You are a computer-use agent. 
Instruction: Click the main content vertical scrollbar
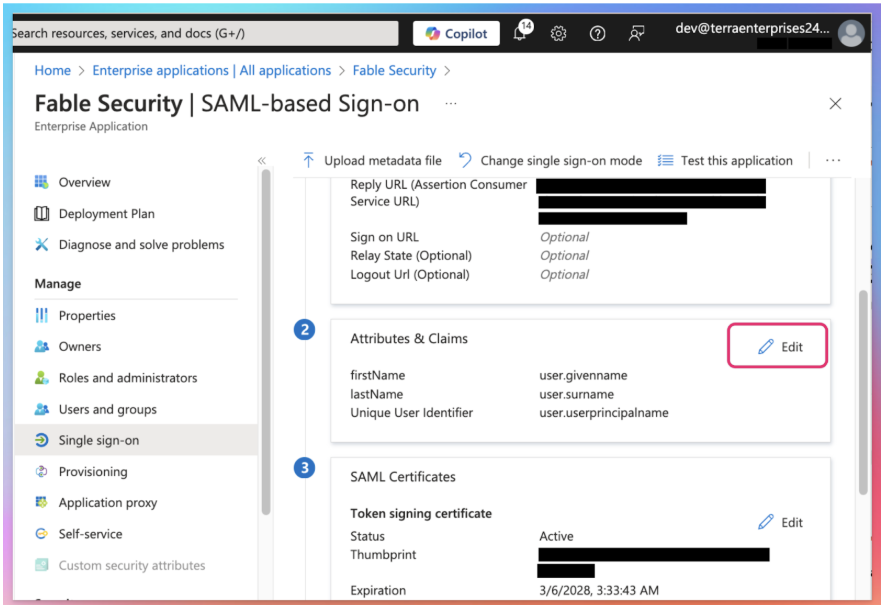863,393
